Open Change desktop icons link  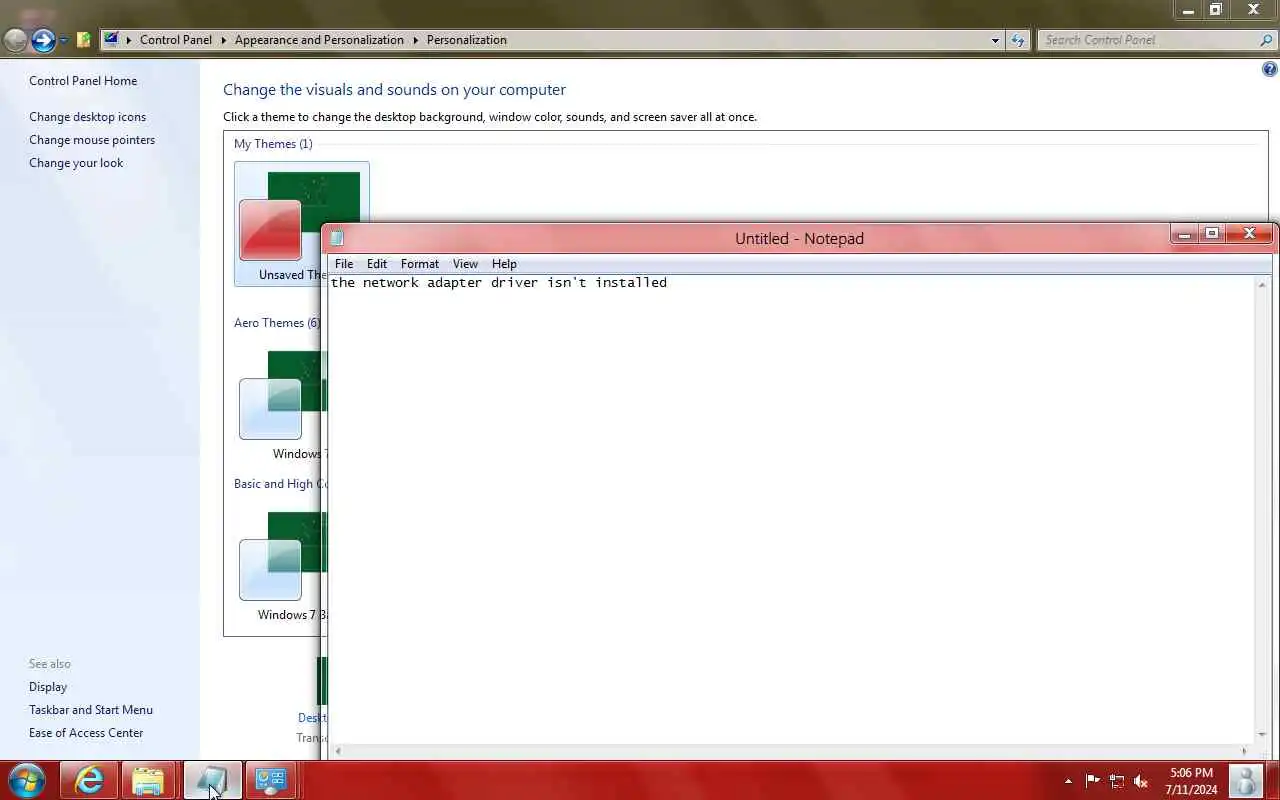pyautogui.click(x=87, y=117)
